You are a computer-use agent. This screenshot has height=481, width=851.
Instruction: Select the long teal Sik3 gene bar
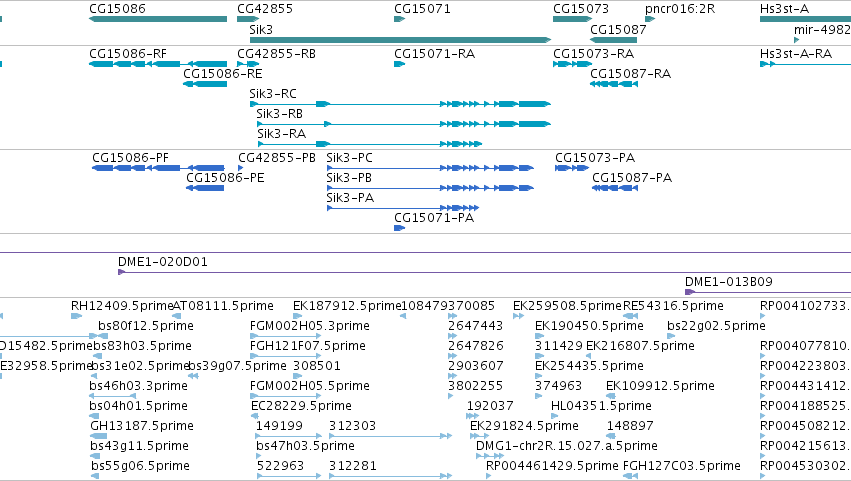[401, 40]
